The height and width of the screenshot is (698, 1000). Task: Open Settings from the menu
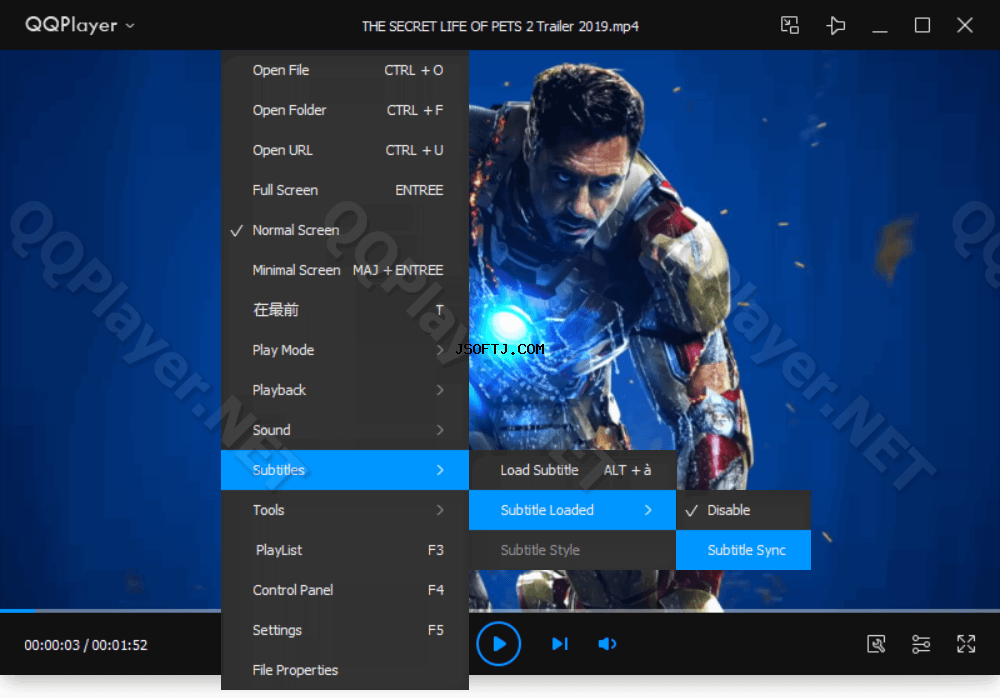point(345,630)
